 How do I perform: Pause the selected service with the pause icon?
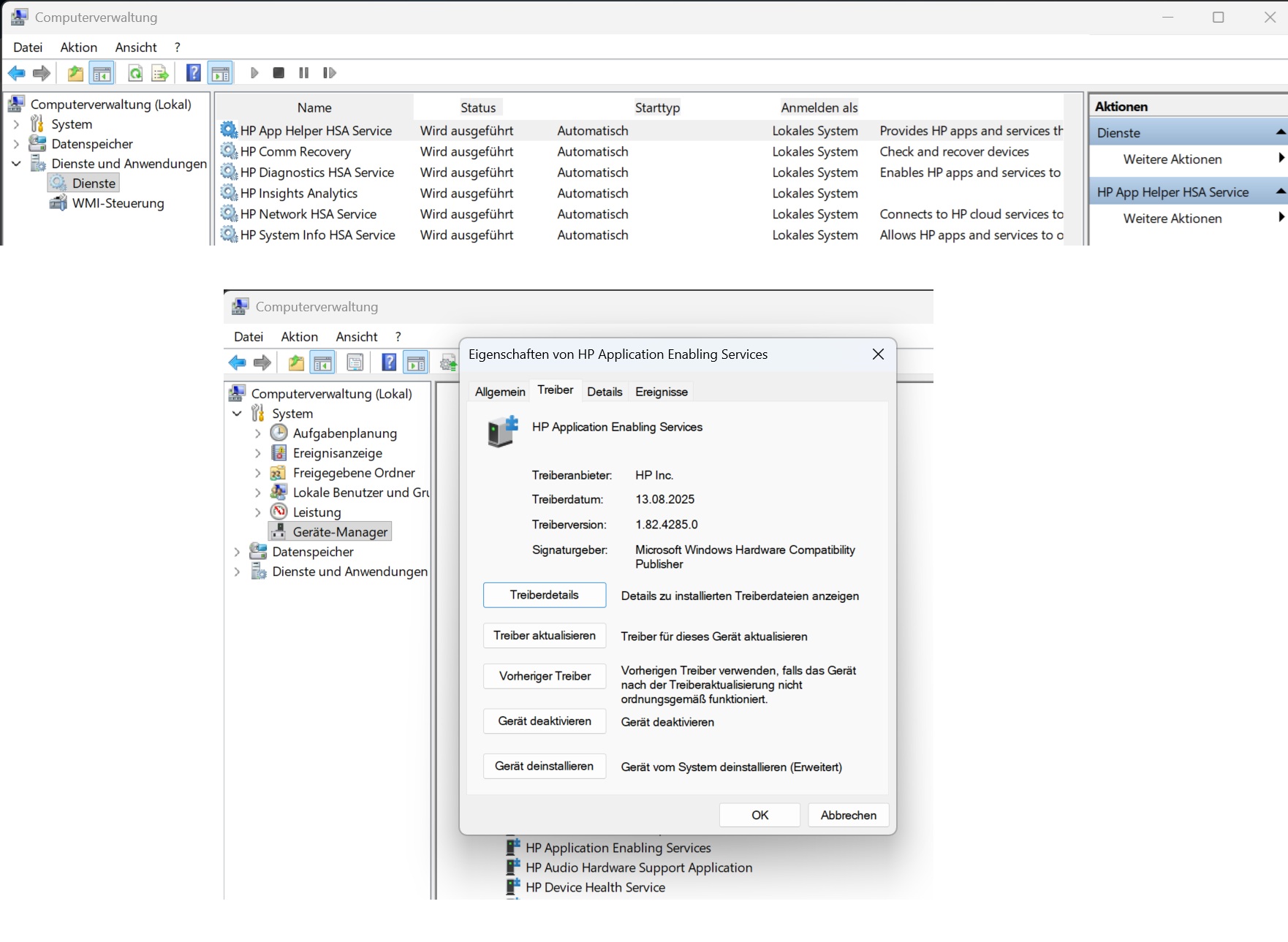tap(304, 73)
